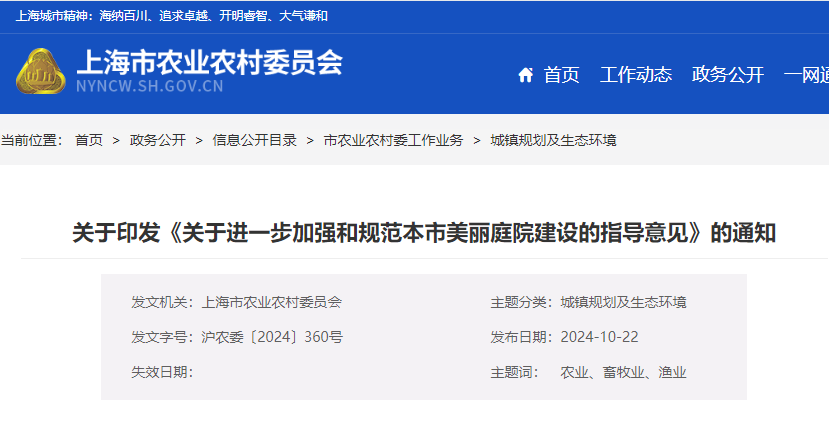Click the golden emblem logo icon
Screen dimensions: 829x427
[42, 72]
